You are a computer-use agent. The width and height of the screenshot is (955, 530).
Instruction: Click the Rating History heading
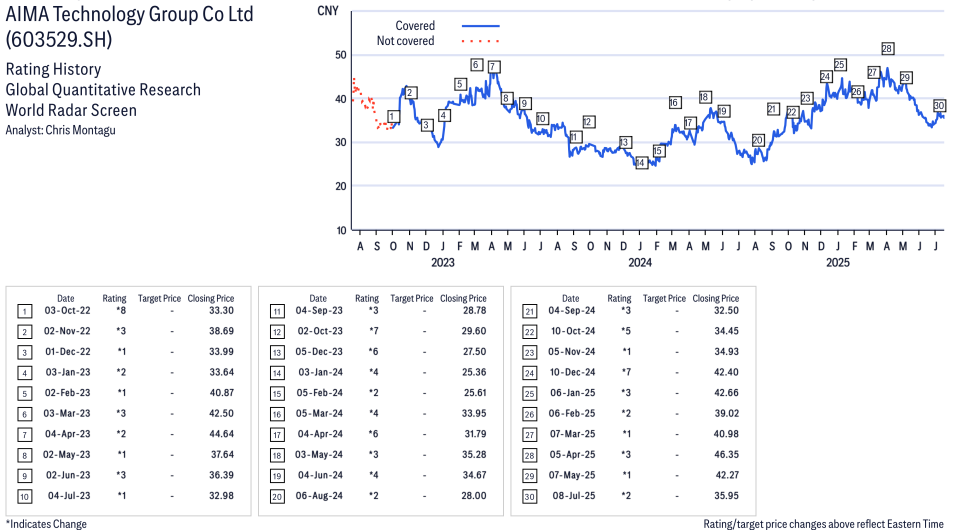coord(54,69)
